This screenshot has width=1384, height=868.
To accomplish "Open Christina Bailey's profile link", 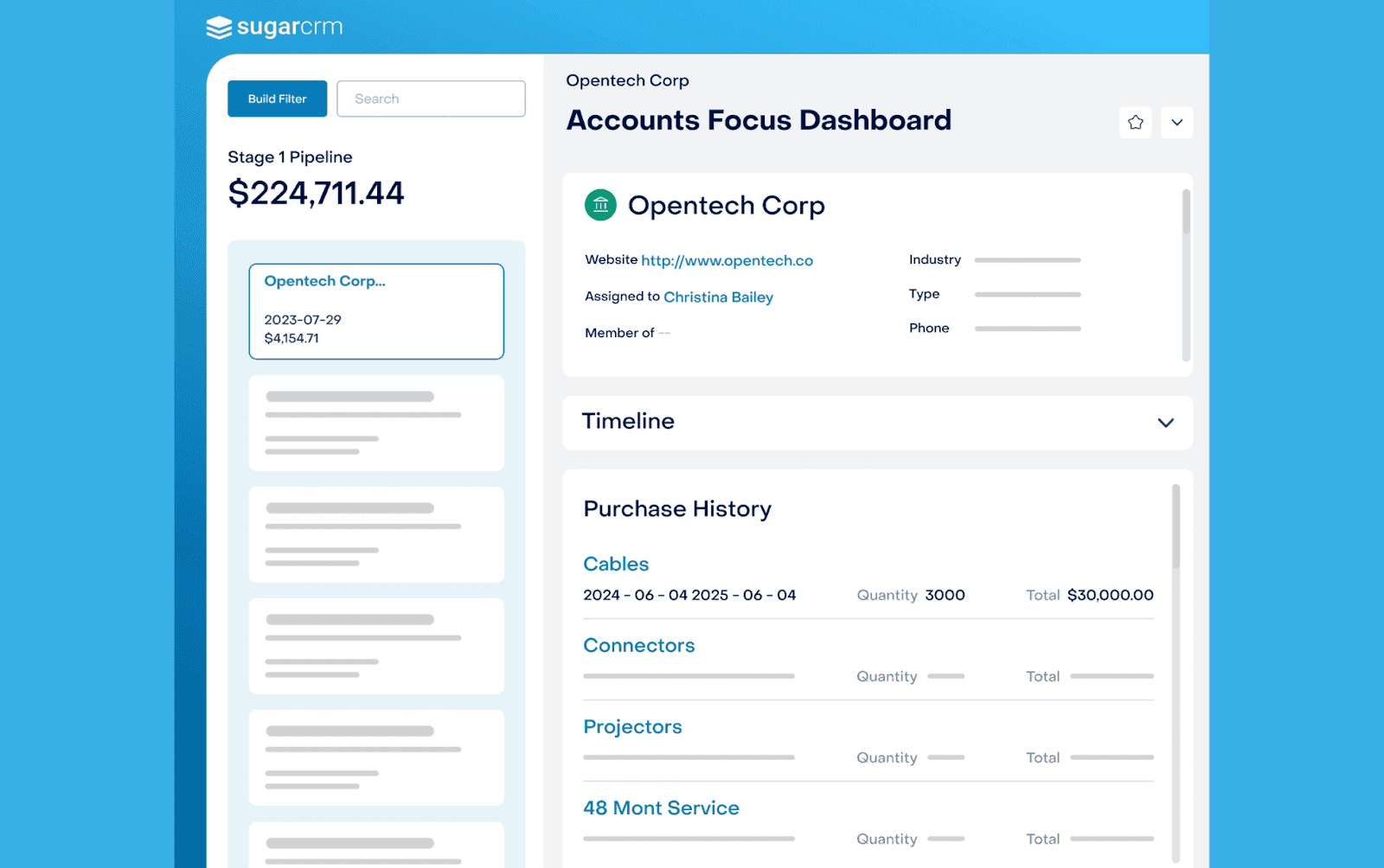I will [x=718, y=297].
